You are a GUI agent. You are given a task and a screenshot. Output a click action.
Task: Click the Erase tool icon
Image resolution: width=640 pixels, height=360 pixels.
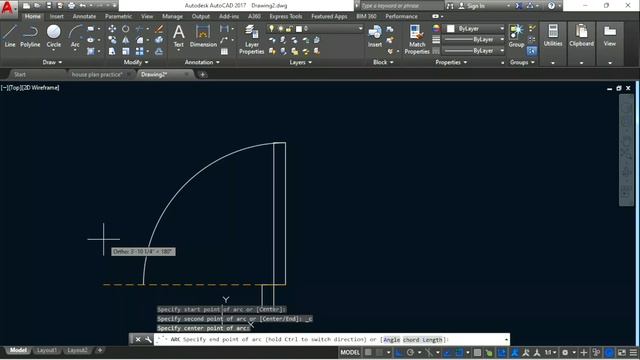tap(159, 29)
